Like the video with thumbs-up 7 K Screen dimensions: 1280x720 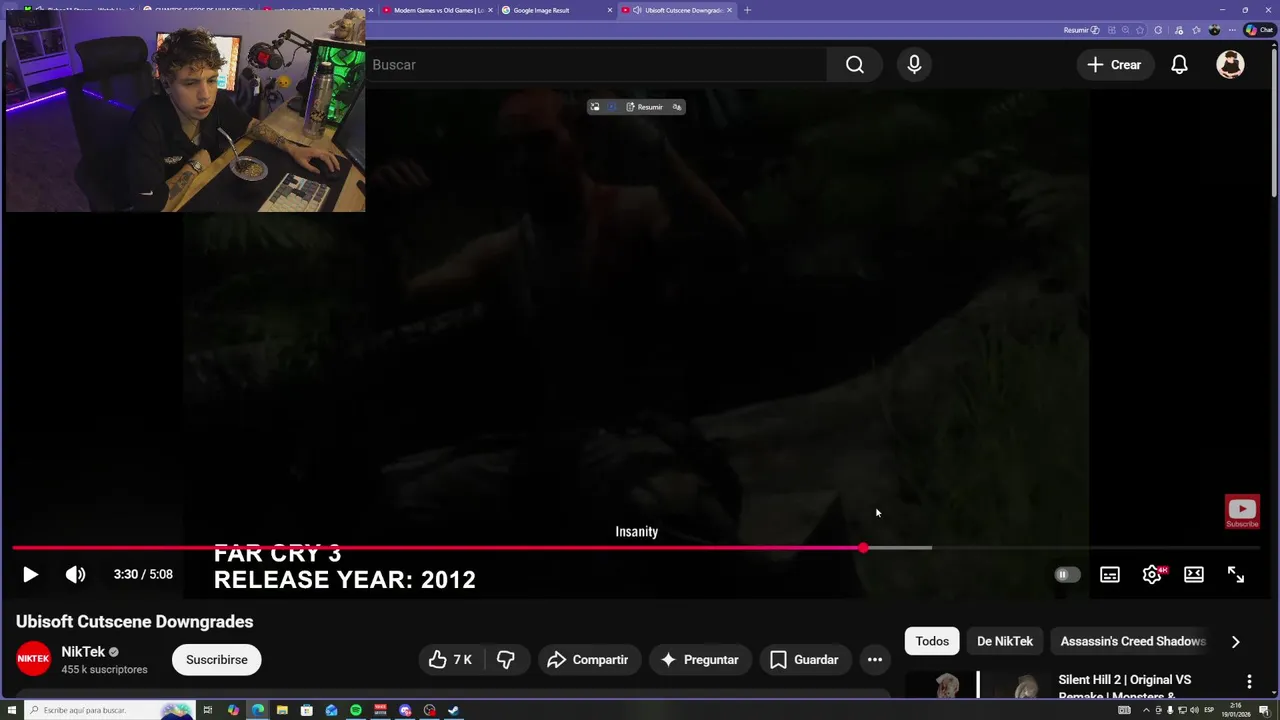click(450, 660)
